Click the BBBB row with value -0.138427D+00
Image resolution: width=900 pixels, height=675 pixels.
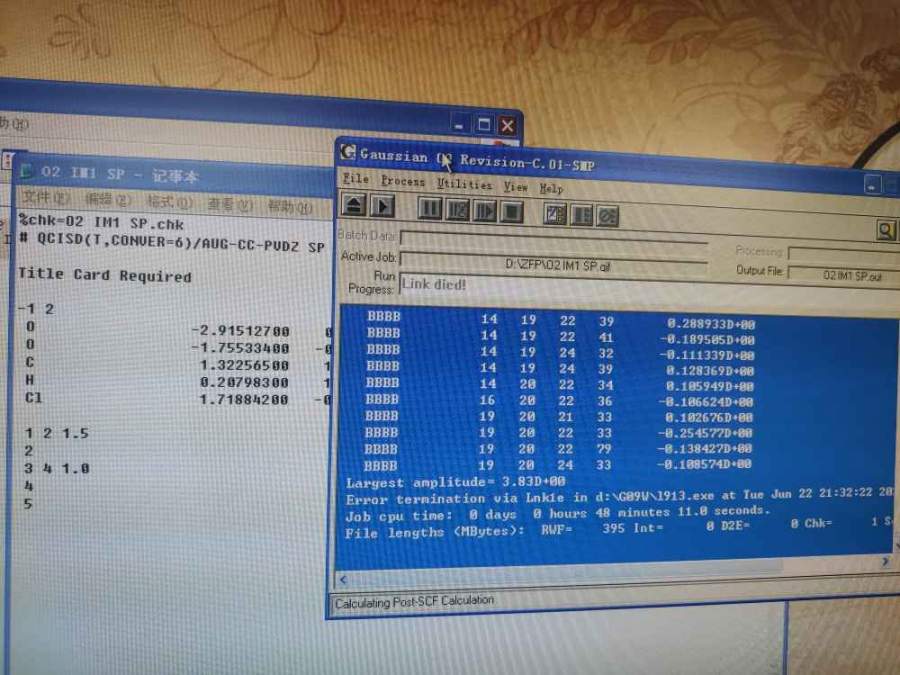(x=558, y=448)
